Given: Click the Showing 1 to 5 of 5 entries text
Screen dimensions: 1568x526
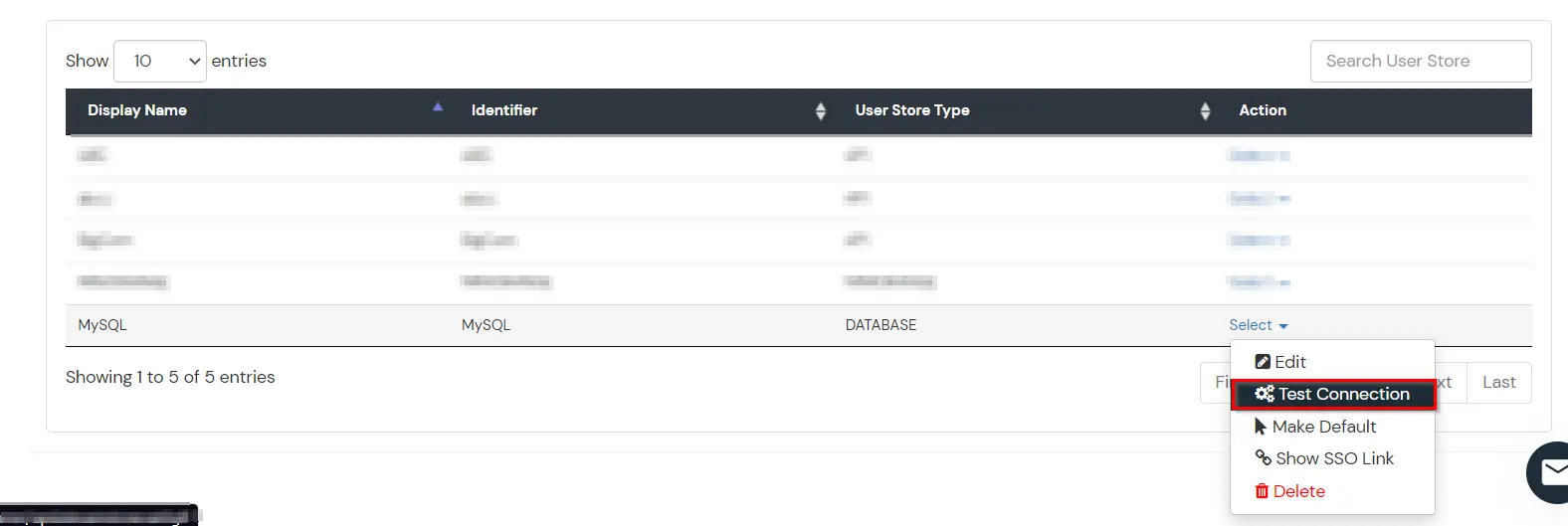Looking at the screenshot, I should [170, 377].
